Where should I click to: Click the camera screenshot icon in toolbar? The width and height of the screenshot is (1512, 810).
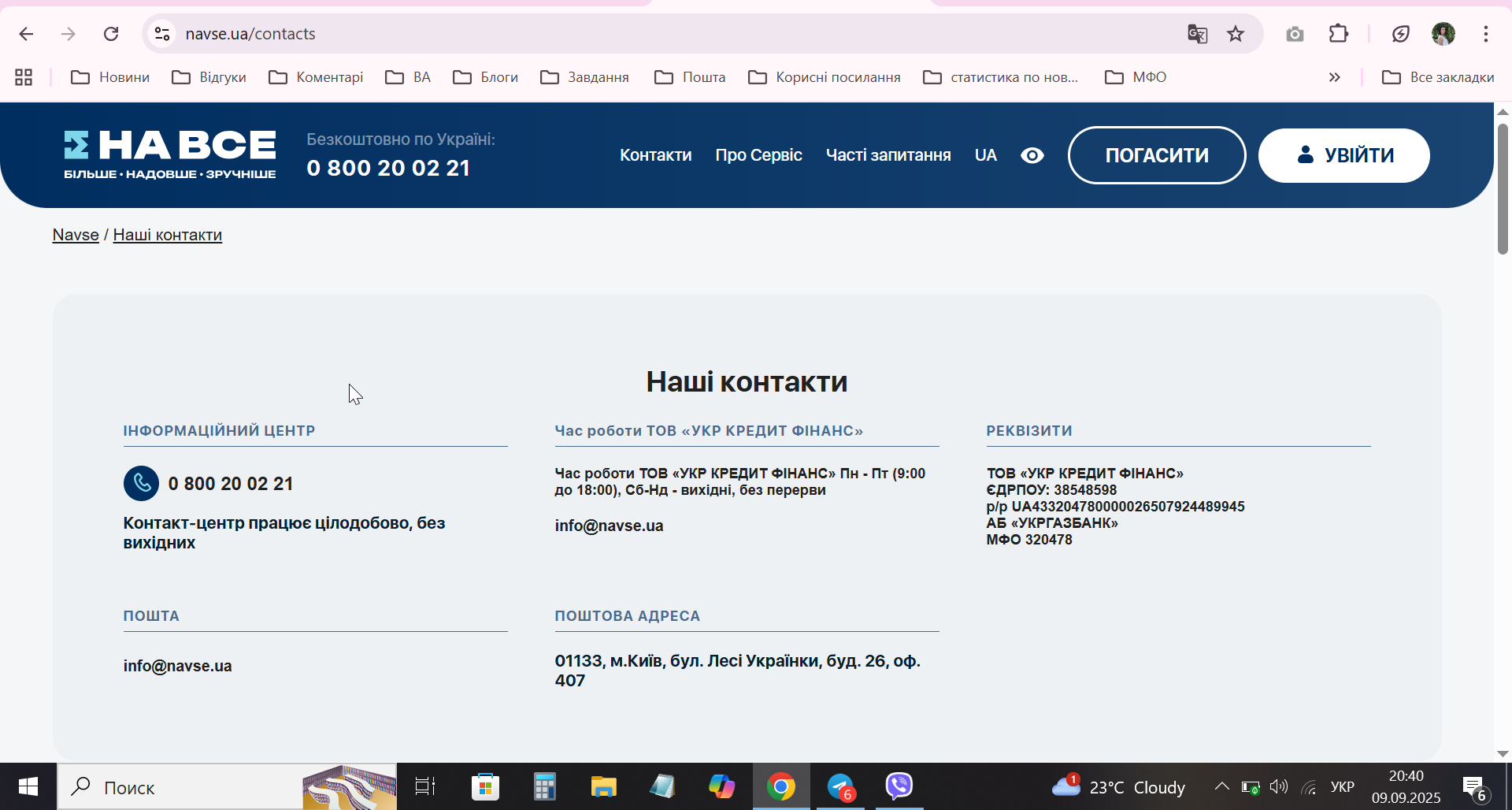(1295, 34)
